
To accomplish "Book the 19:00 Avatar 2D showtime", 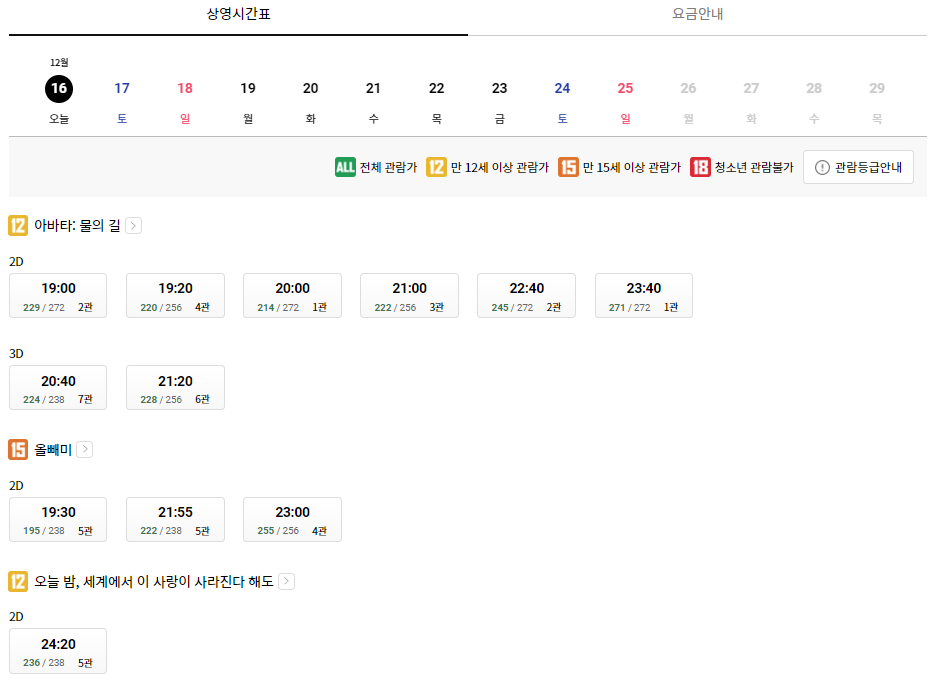I will tap(57, 295).
